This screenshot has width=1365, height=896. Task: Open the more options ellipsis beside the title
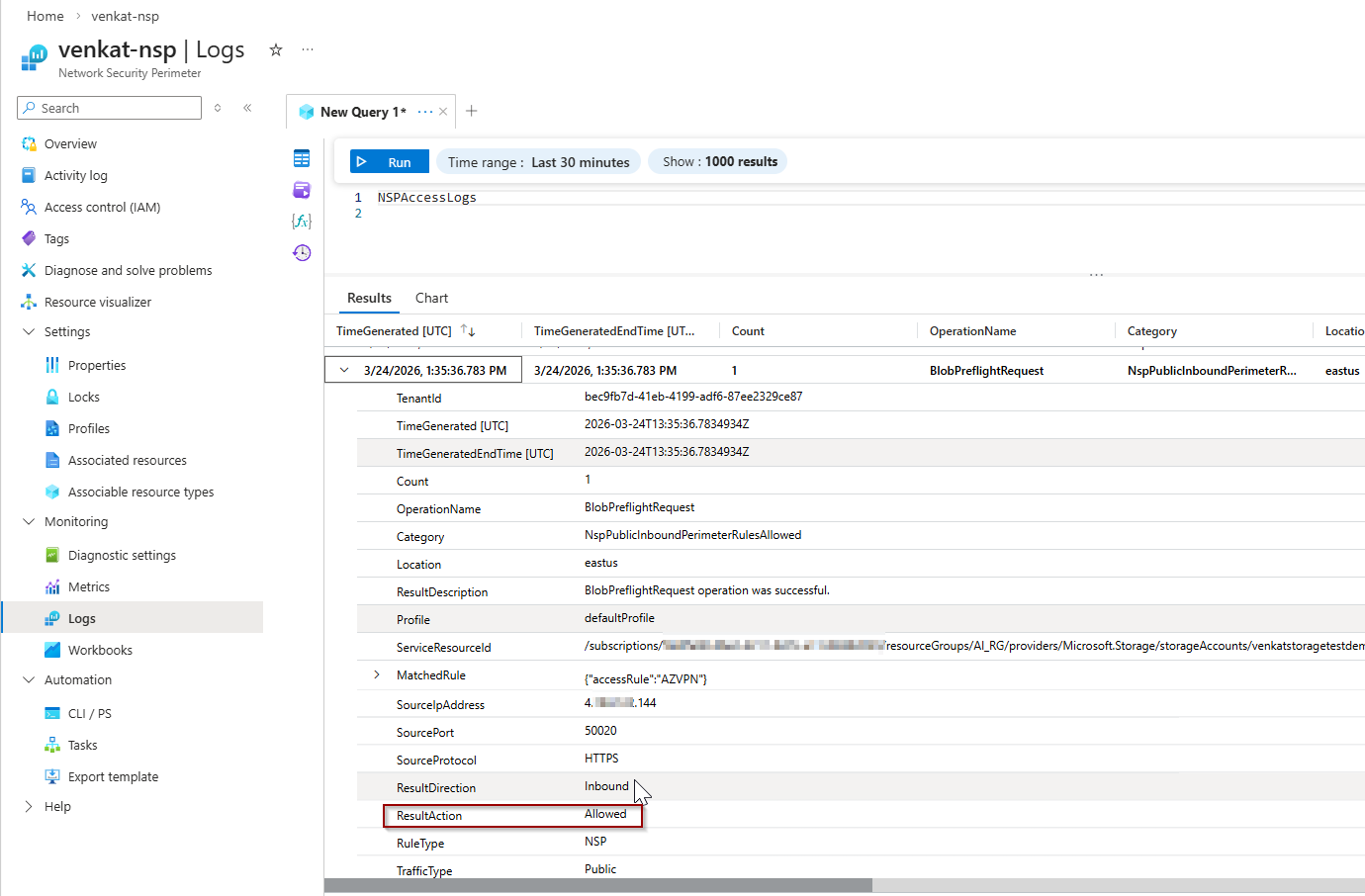click(308, 49)
